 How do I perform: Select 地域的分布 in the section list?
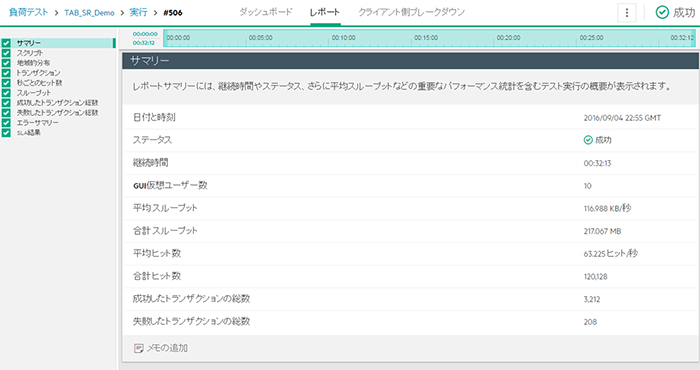(x=33, y=63)
